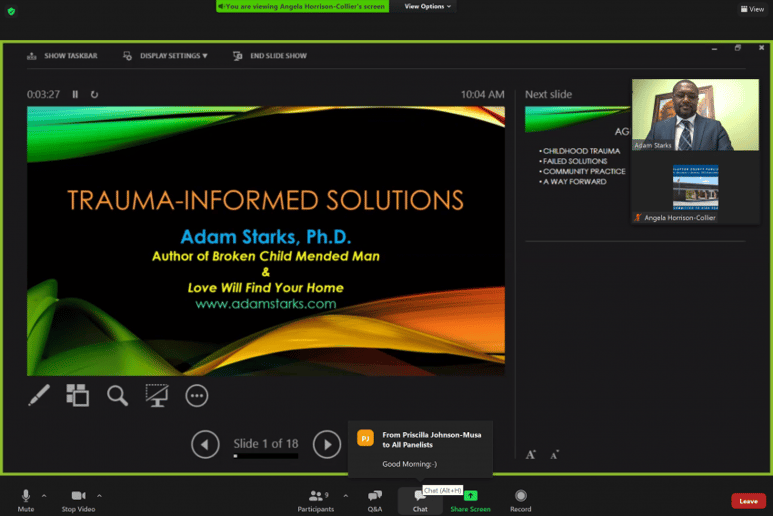Click the current slide preview
Image resolution: width=773 pixels, height=516 pixels.
[x=266, y=241]
